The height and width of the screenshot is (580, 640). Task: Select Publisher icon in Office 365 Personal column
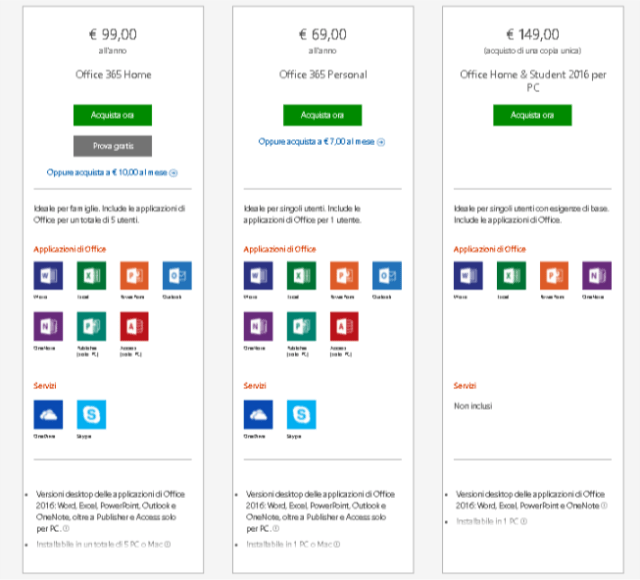point(301,328)
